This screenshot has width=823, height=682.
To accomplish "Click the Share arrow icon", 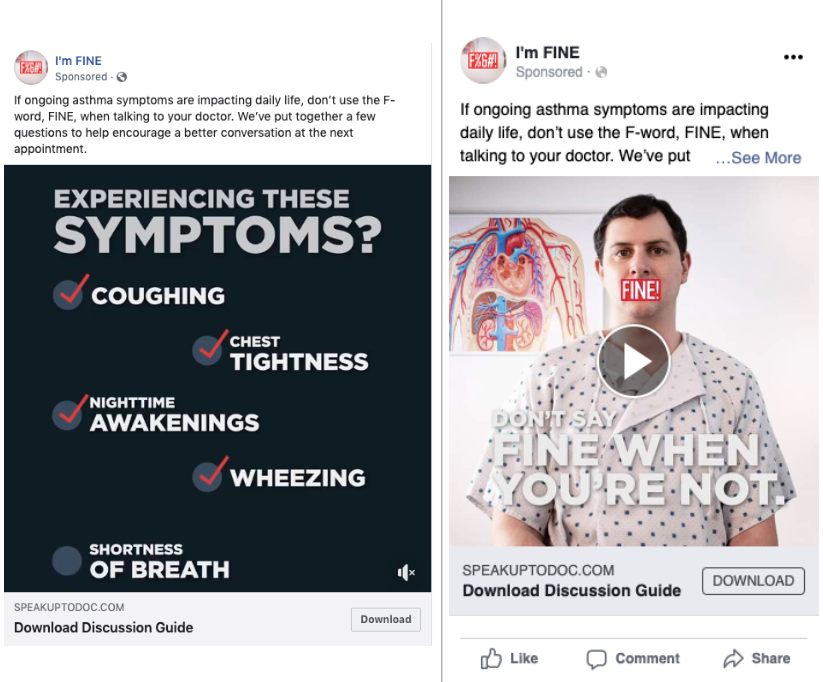I will (x=733, y=658).
